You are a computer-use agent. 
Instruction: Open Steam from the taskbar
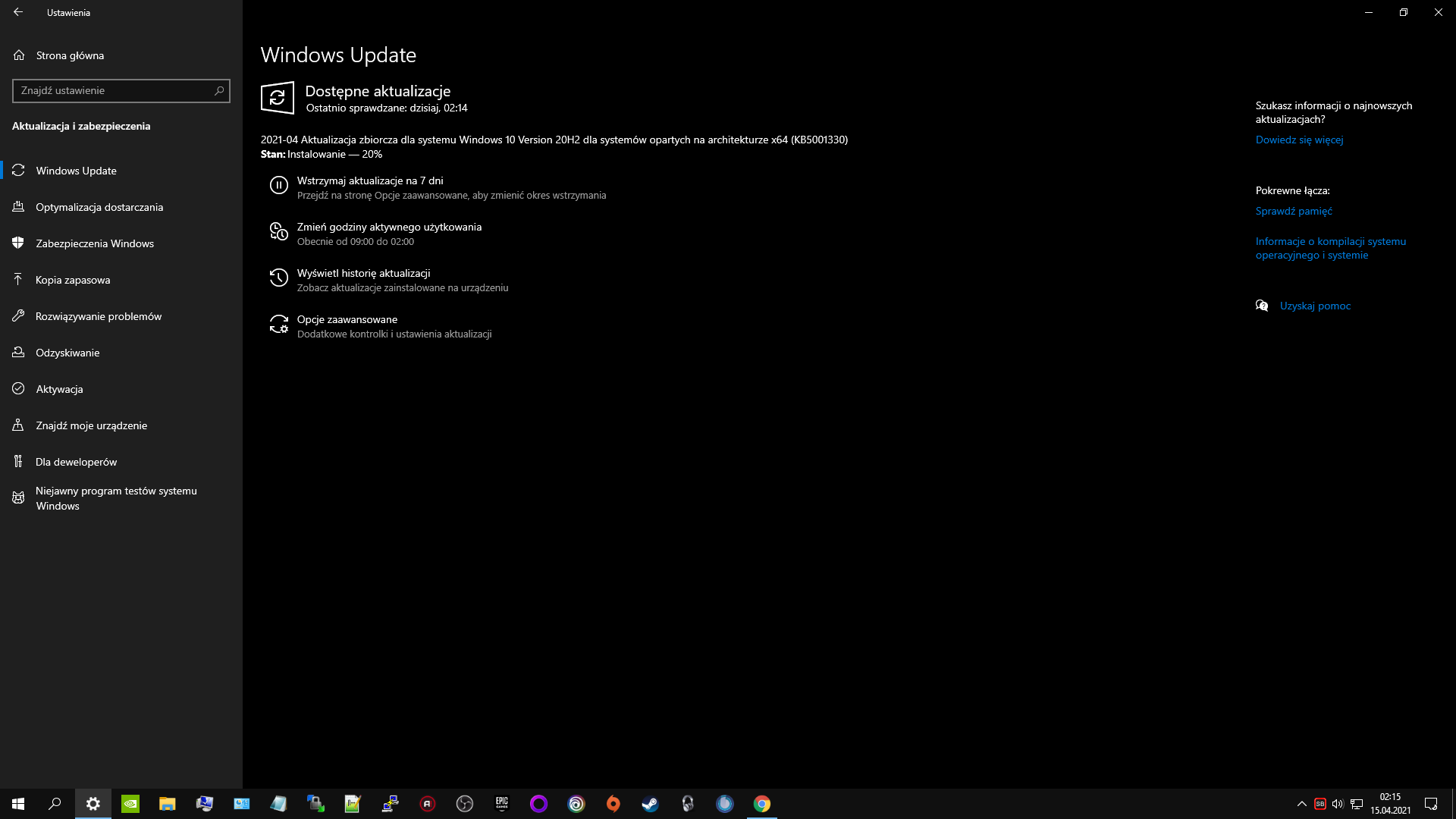click(x=650, y=804)
